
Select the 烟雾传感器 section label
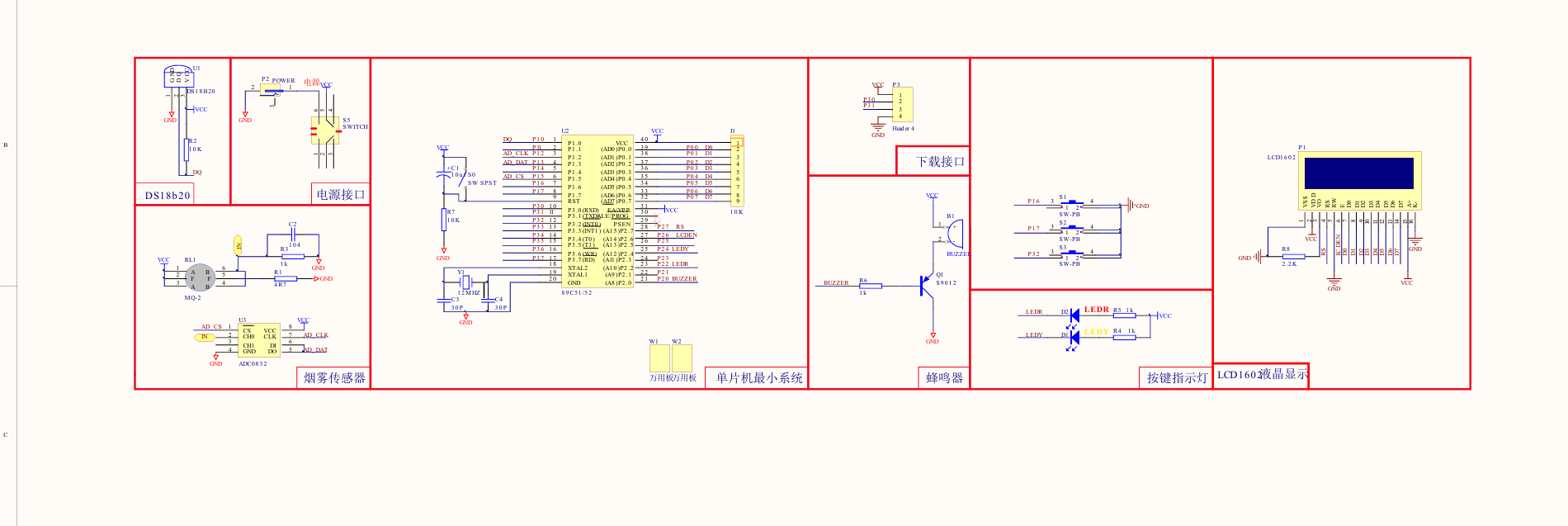point(333,378)
